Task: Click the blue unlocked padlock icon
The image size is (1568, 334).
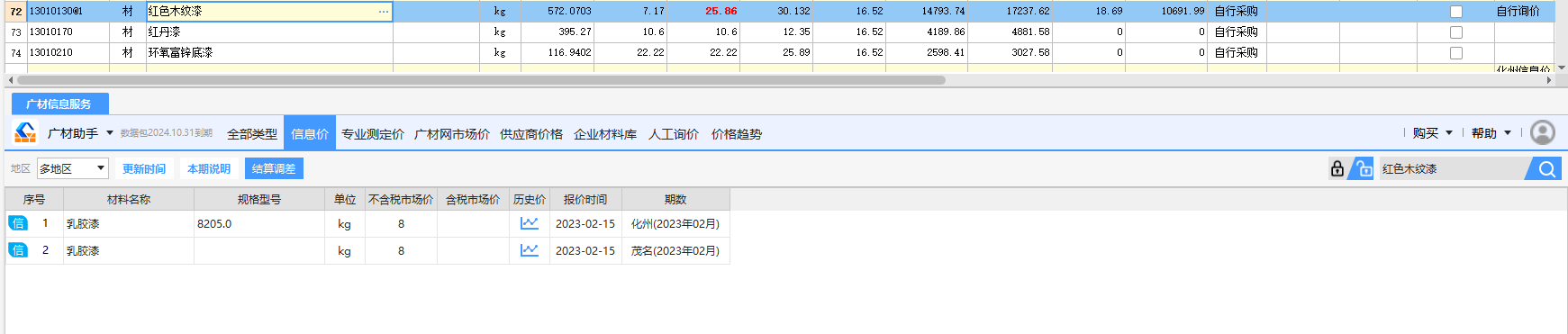Action: pos(1364,168)
